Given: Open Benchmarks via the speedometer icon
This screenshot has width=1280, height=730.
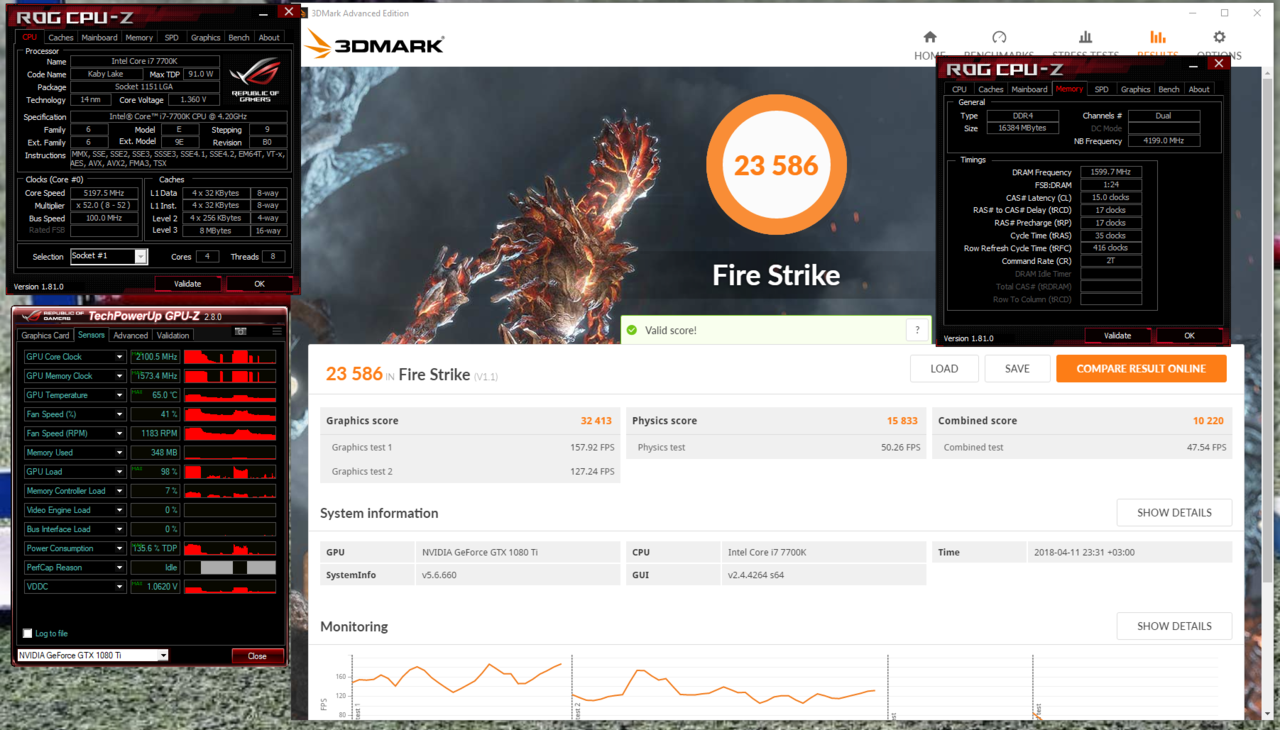Looking at the screenshot, I should [x=998, y=37].
